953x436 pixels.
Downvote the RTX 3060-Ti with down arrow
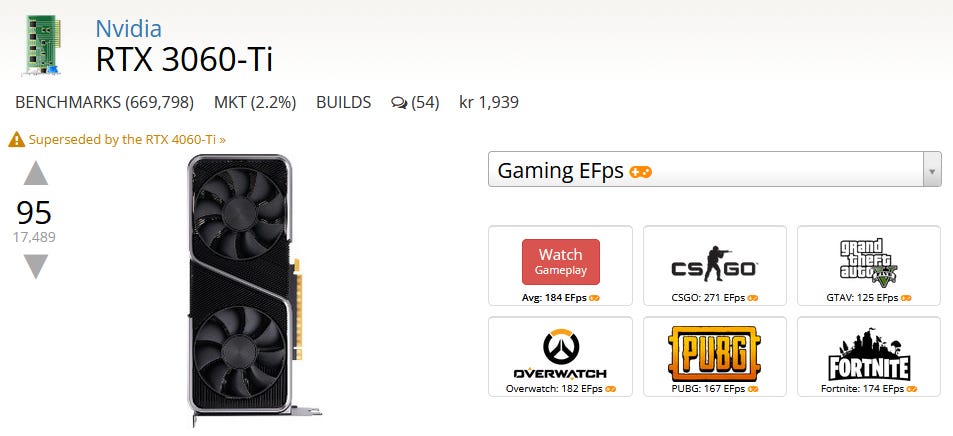tap(36, 266)
